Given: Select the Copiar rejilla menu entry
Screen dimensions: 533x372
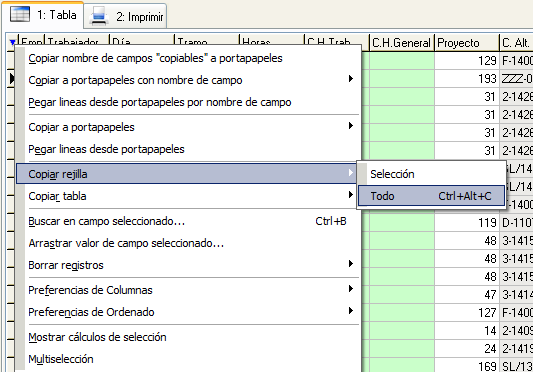Looking at the screenshot, I should point(187,174).
